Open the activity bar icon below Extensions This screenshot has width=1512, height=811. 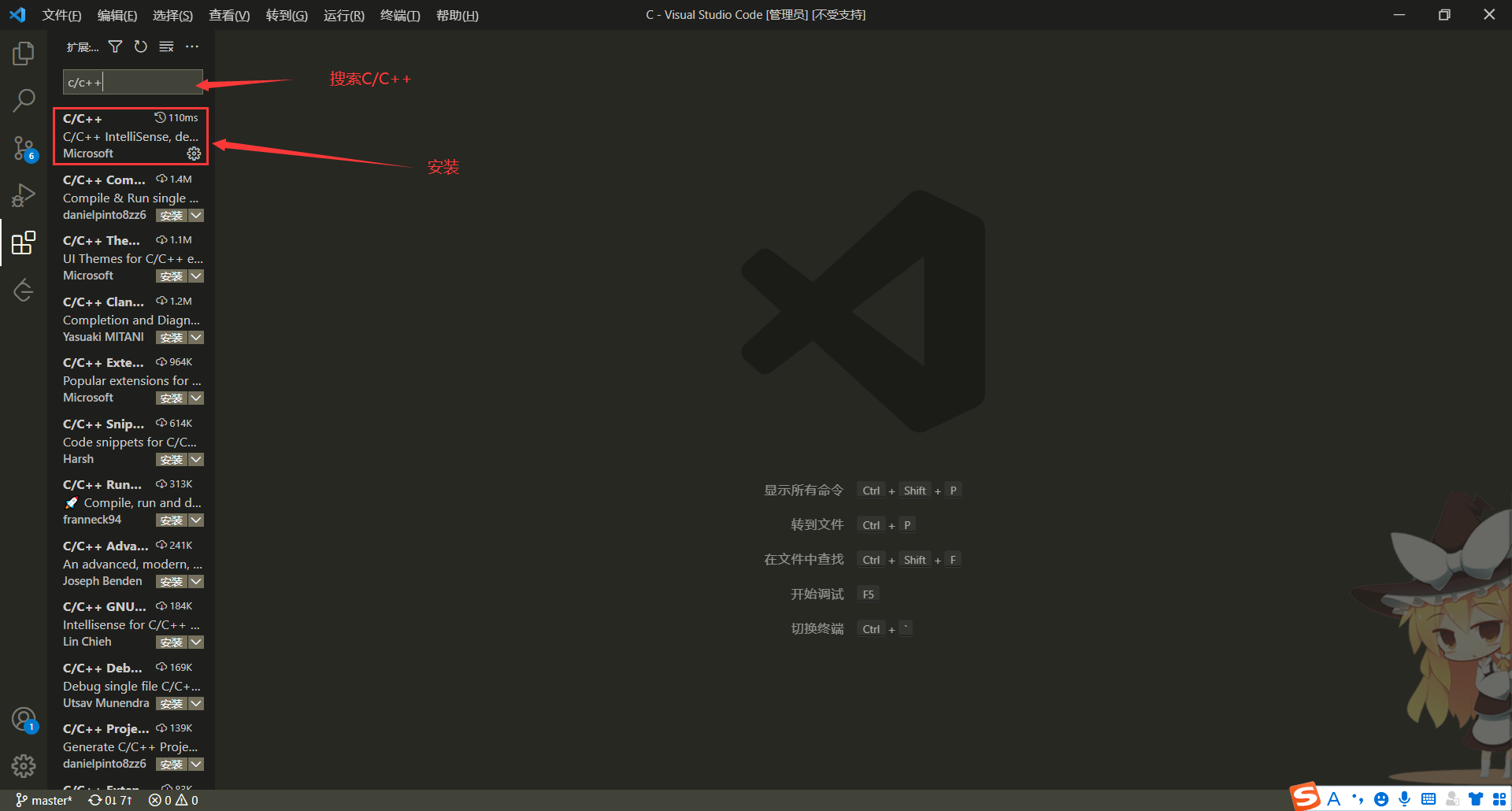24,290
